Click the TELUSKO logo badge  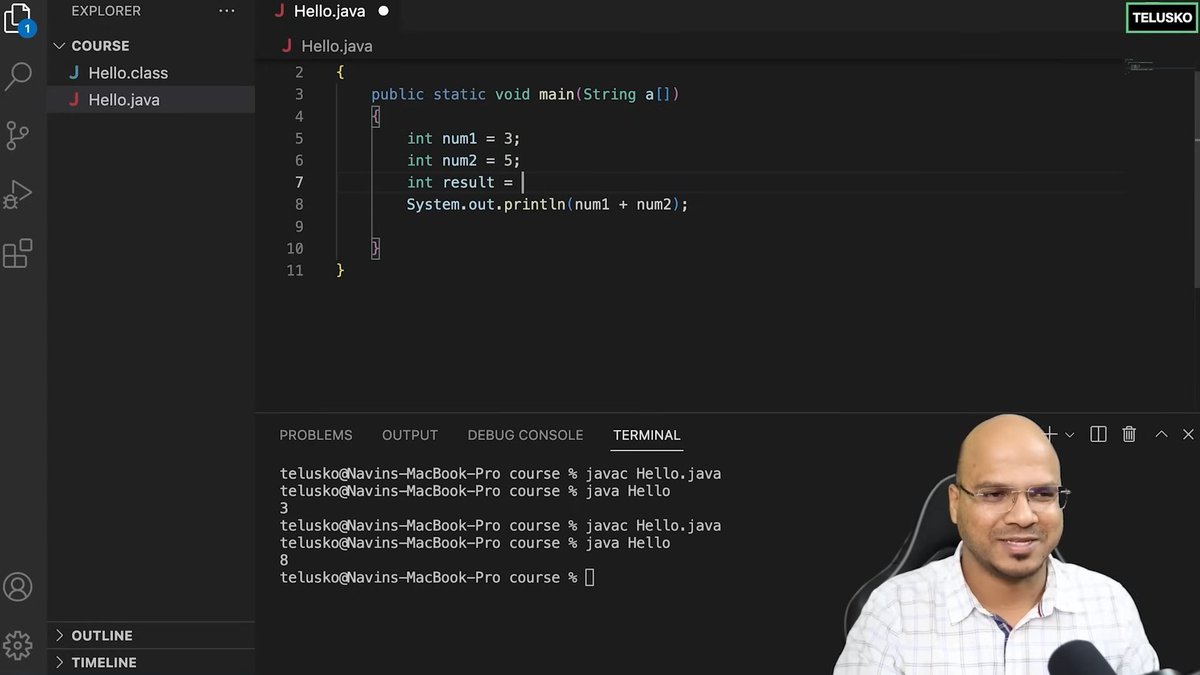[x=1162, y=17]
